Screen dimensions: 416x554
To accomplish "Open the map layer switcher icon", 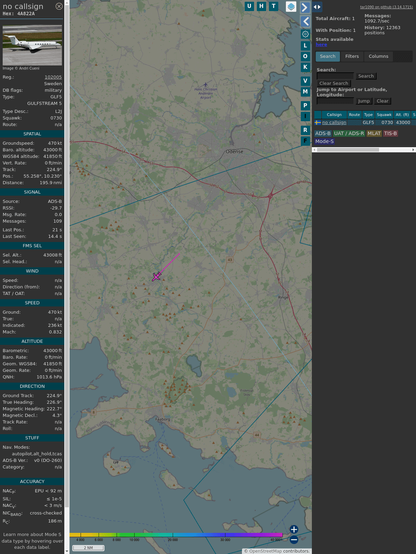I will (x=291, y=6).
